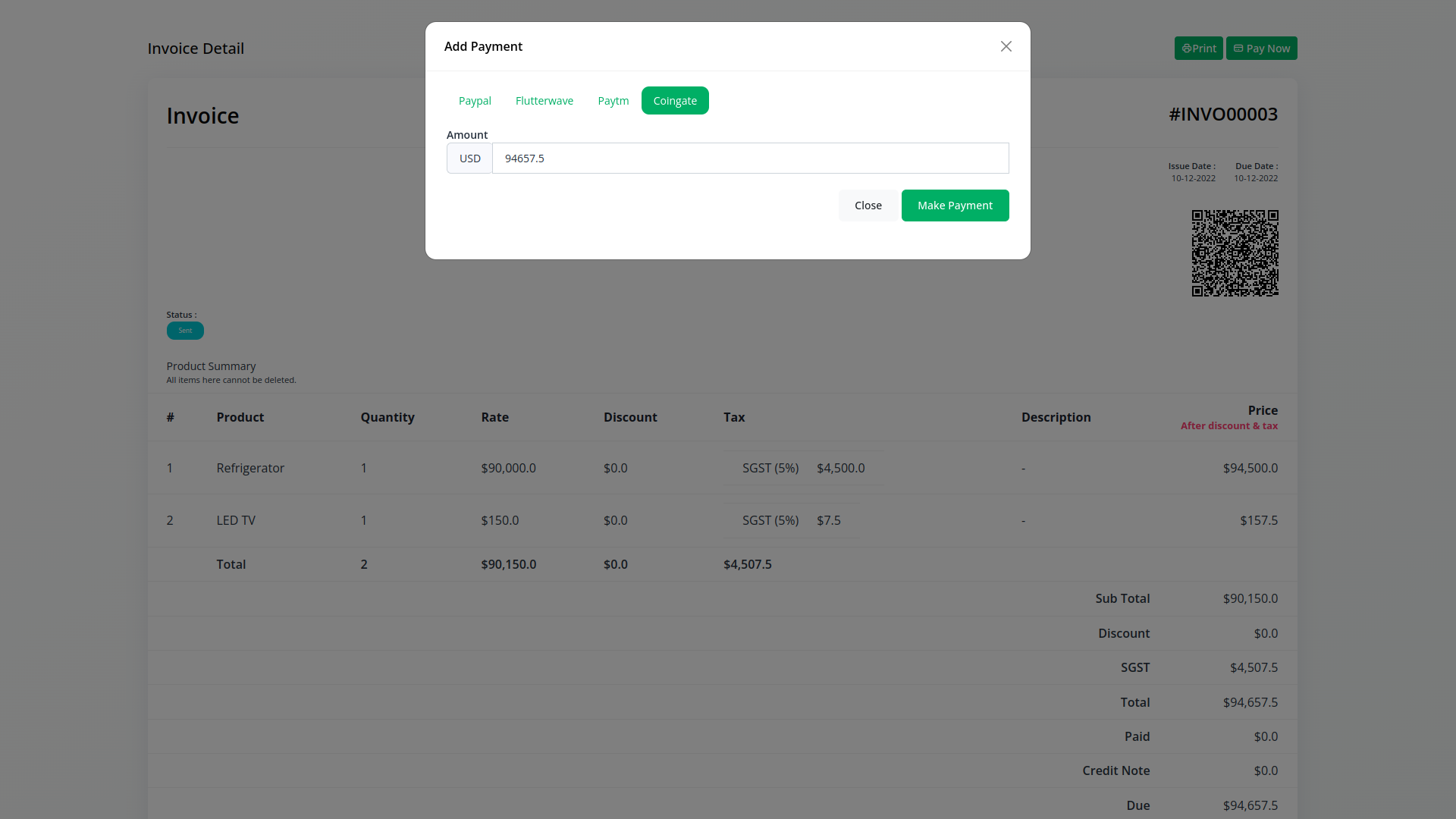The image size is (1456, 819).
Task: Click the Product column header
Action: (x=240, y=417)
